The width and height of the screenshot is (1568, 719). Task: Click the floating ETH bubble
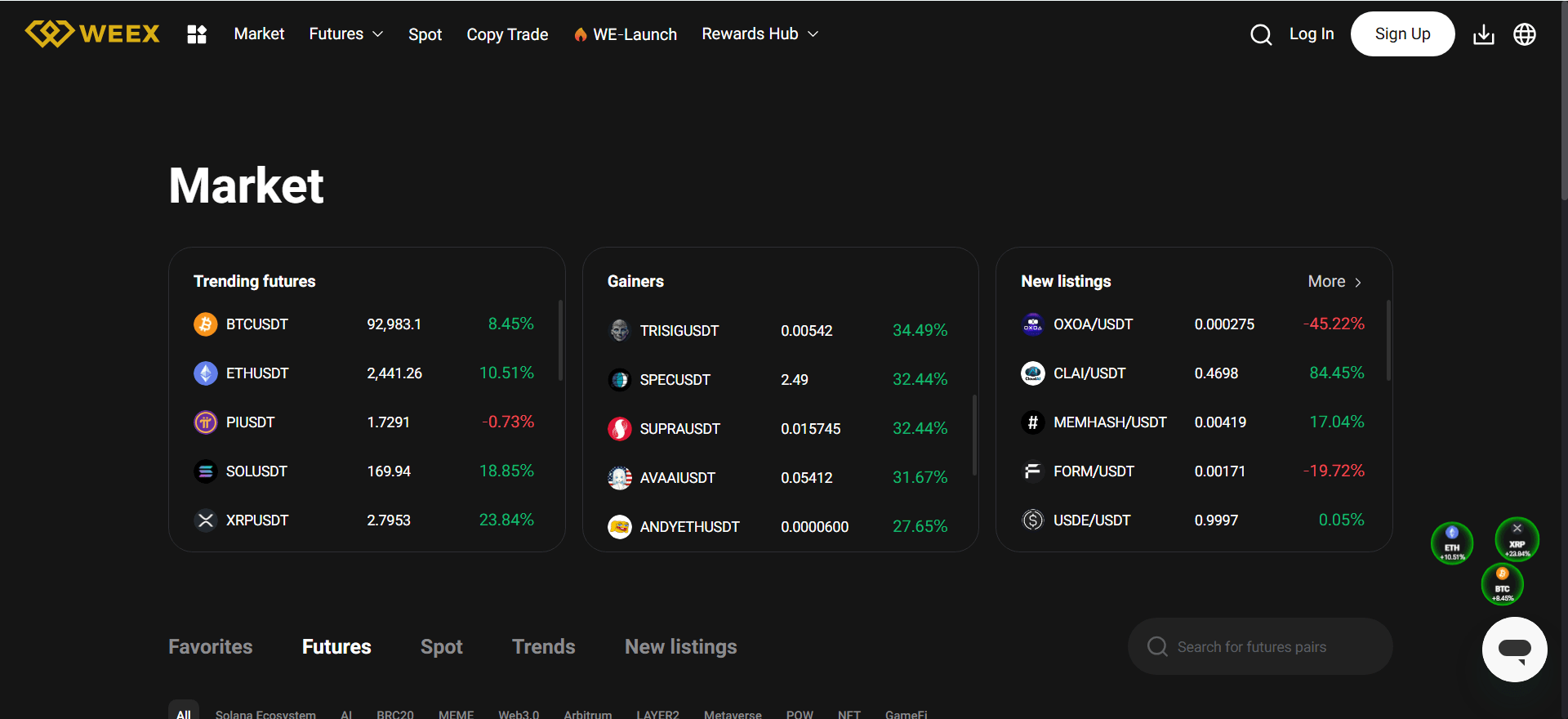pos(1451,543)
